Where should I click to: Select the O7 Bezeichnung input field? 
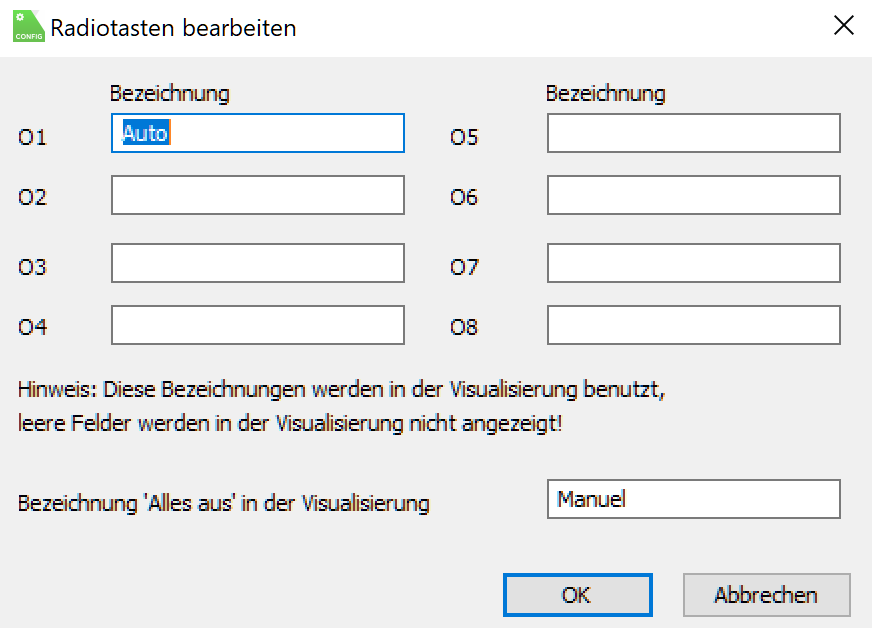pos(693,263)
